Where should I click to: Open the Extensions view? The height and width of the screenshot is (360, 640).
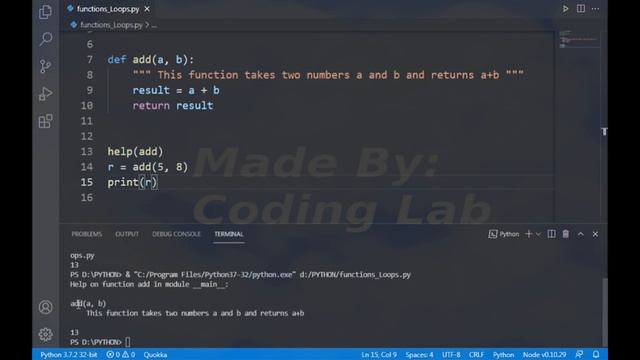(x=45, y=121)
